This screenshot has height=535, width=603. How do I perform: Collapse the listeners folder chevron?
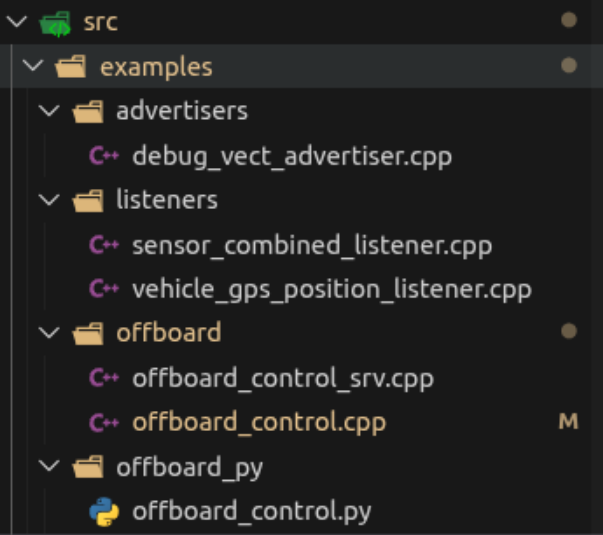pos(49,200)
